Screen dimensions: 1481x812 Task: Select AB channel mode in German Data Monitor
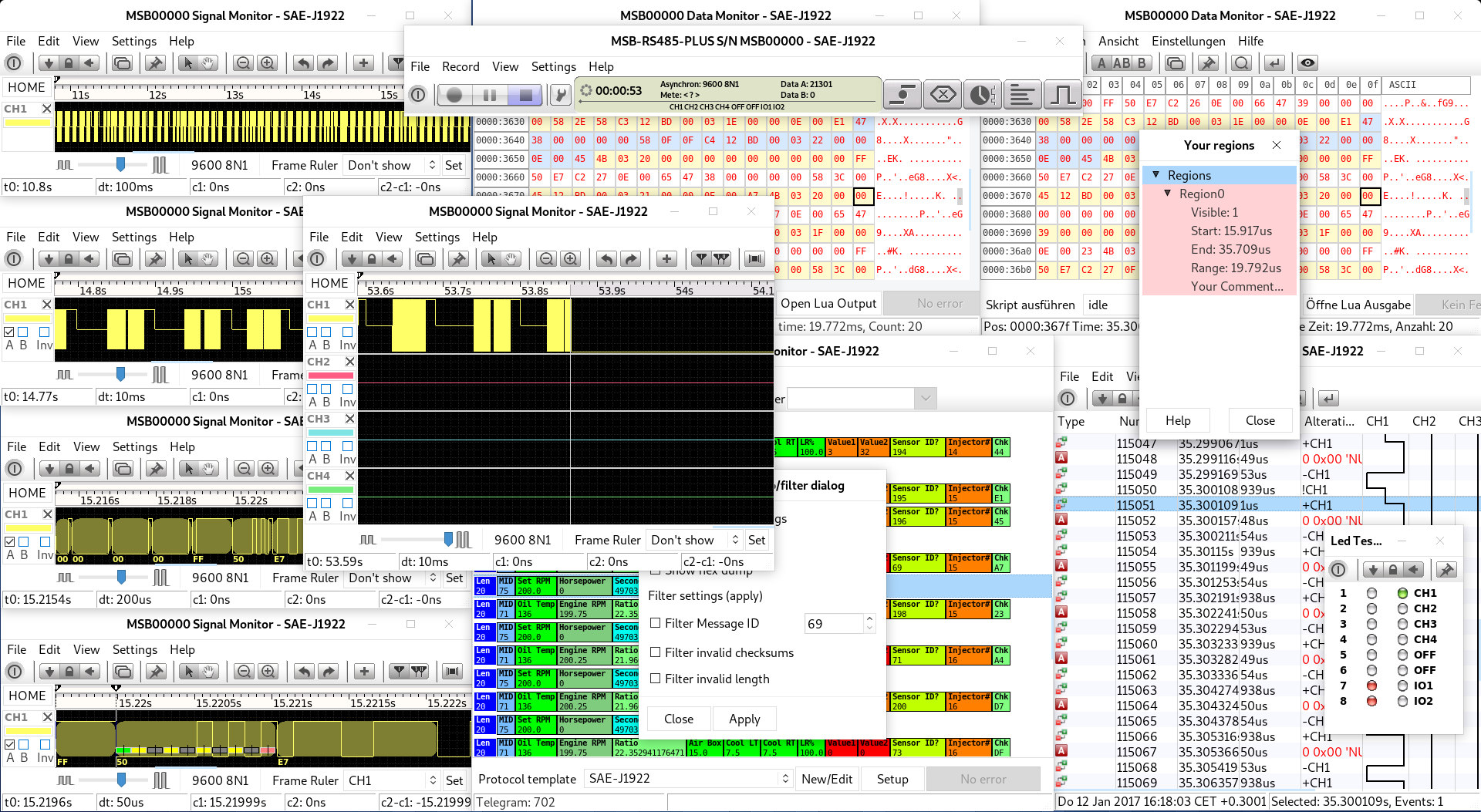(1122, 63)
